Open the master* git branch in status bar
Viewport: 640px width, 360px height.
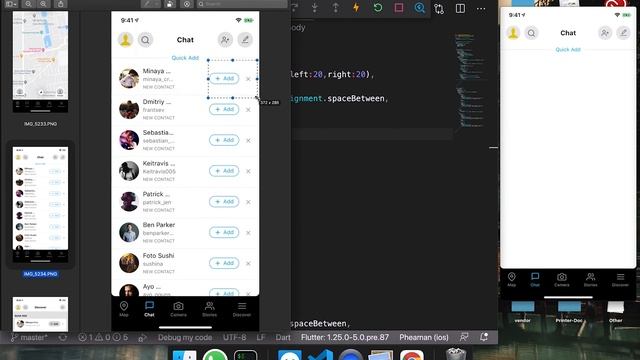click(29, 338)
